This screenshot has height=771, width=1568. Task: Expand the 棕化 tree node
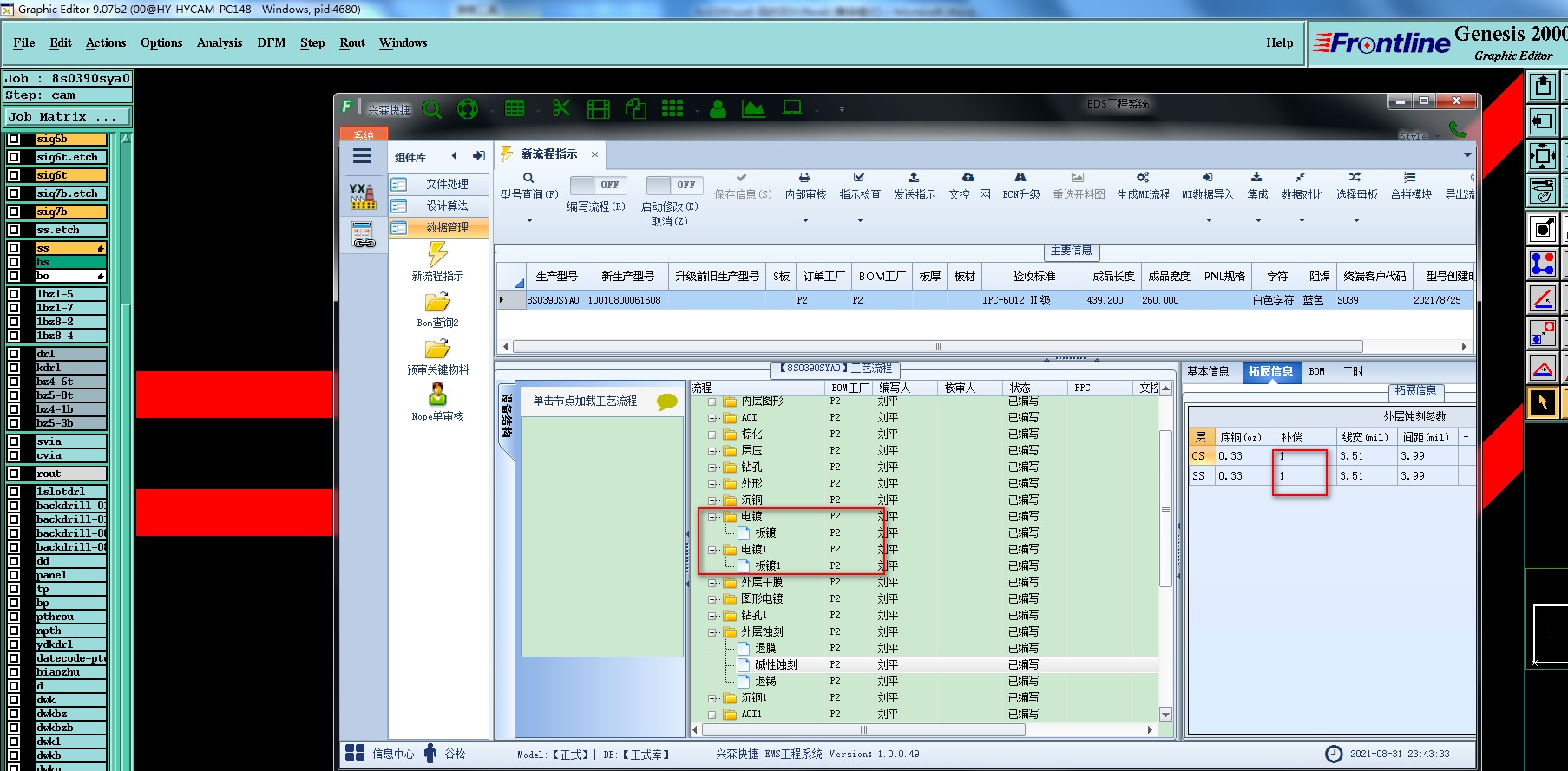tap(713, 435)
